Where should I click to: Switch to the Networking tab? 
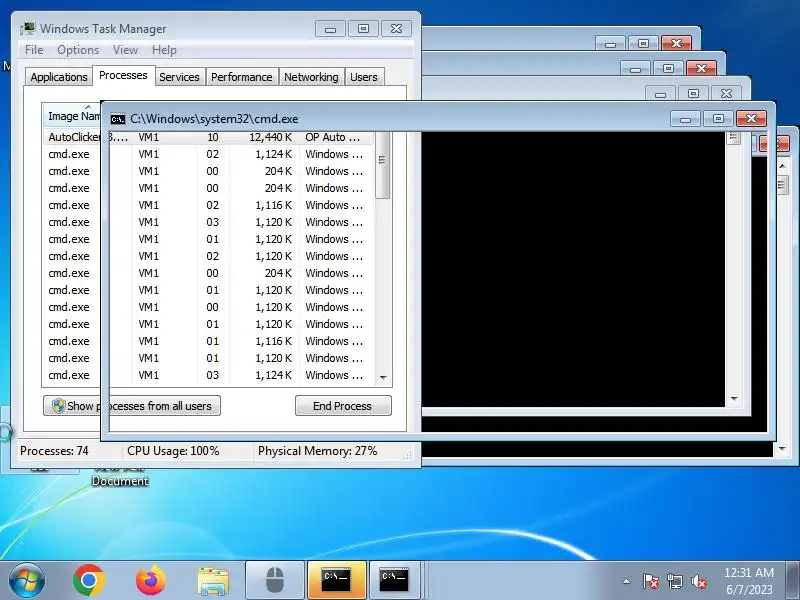pos(311,77)
